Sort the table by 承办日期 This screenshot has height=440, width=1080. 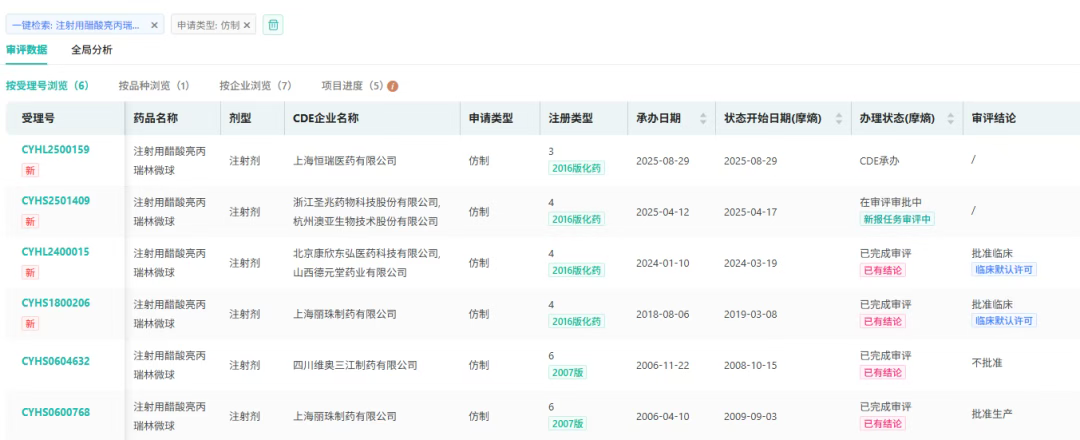[x=704, y=118]
